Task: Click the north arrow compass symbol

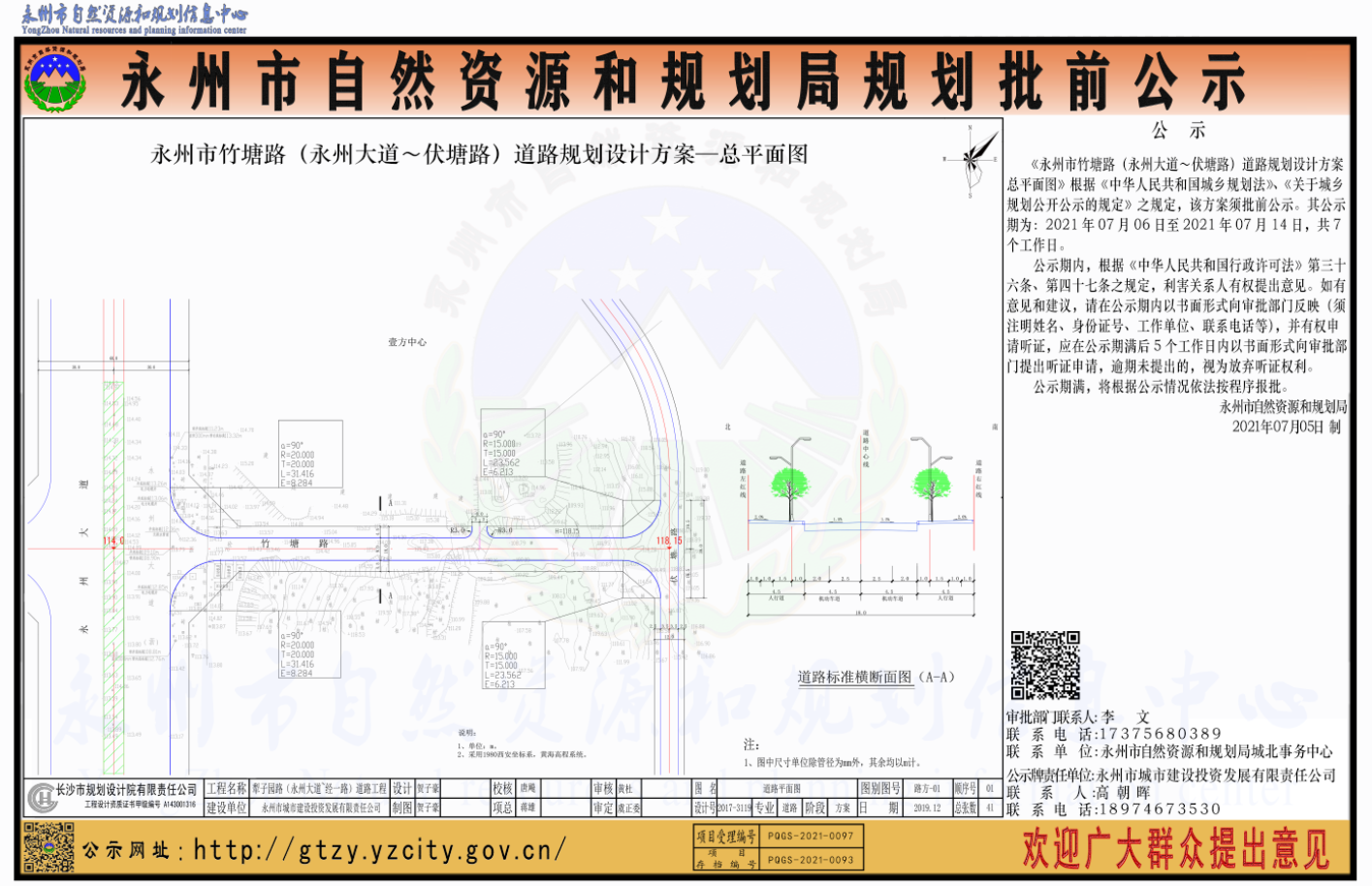Action: [974, 158]
